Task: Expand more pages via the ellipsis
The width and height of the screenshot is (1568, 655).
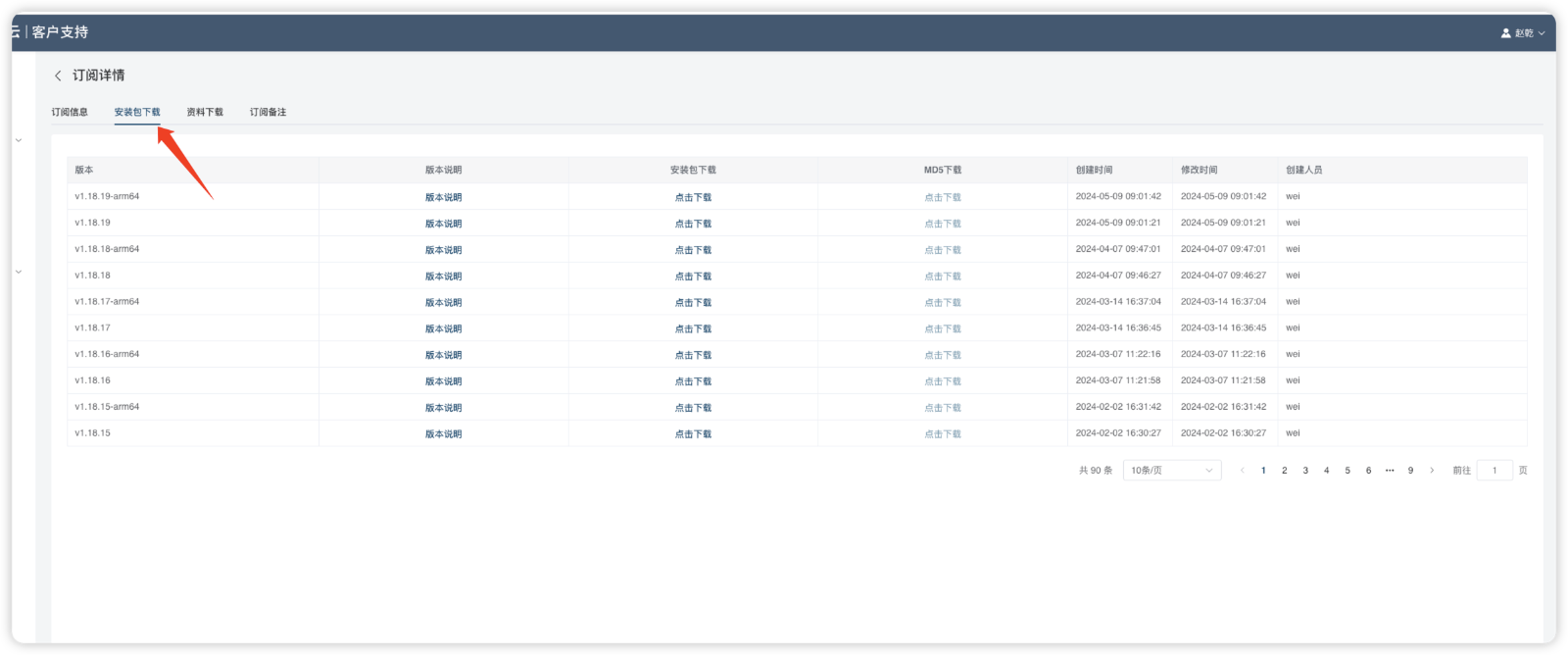Action: [x=1390, y=471]
